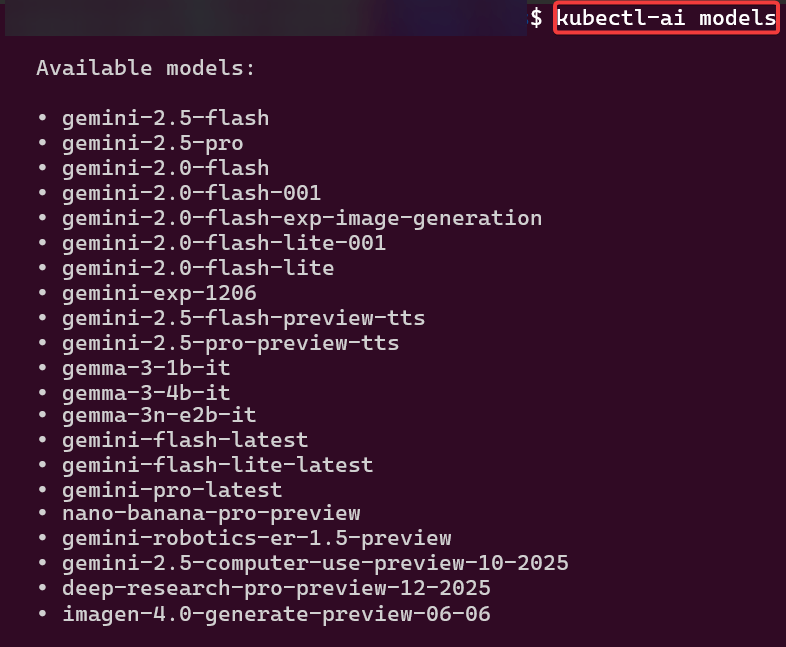Select the deep-research-pro-preview-12-2025 model
This screenshot has height=647, width=786.
click(x=276, y=588)
